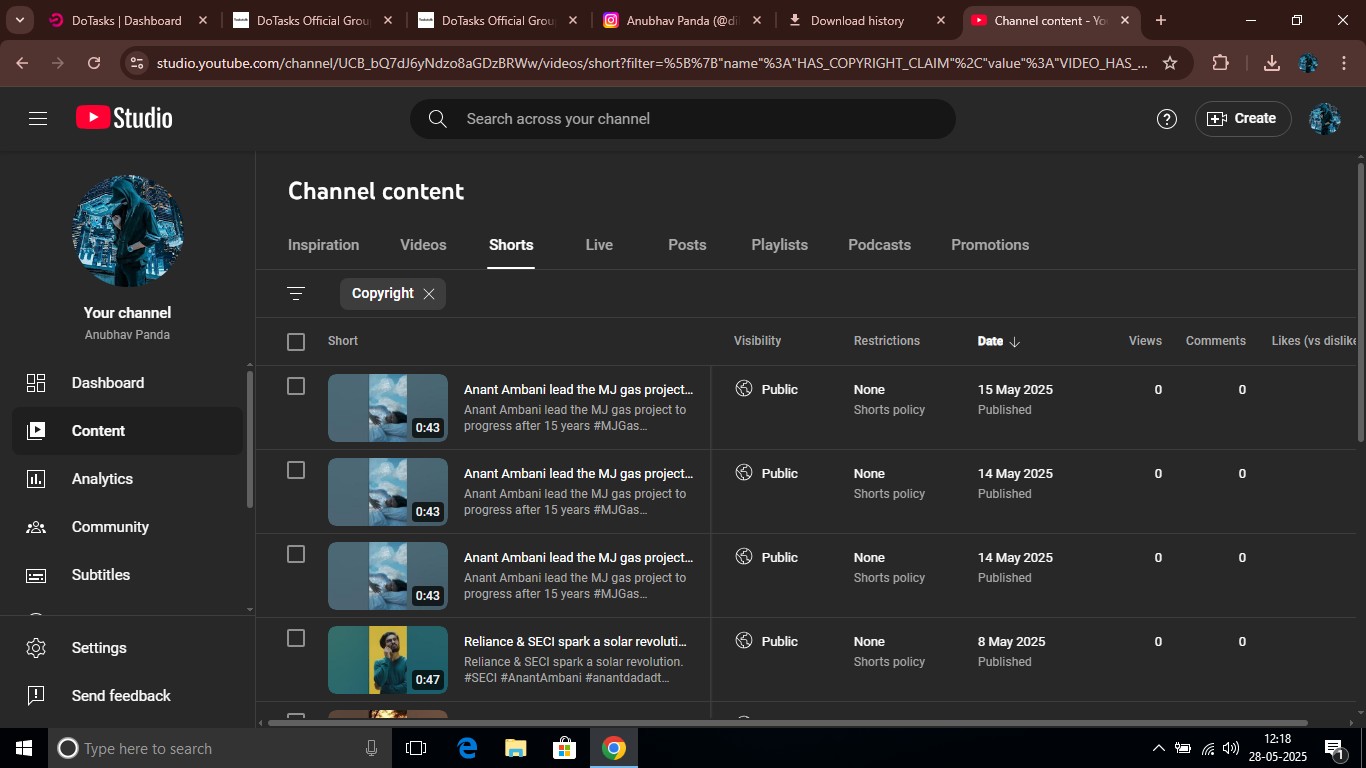Open the Help question mark icon
Image resolution: width=1366 pixels, height=768 pixels.
[x=1166, y=119]
